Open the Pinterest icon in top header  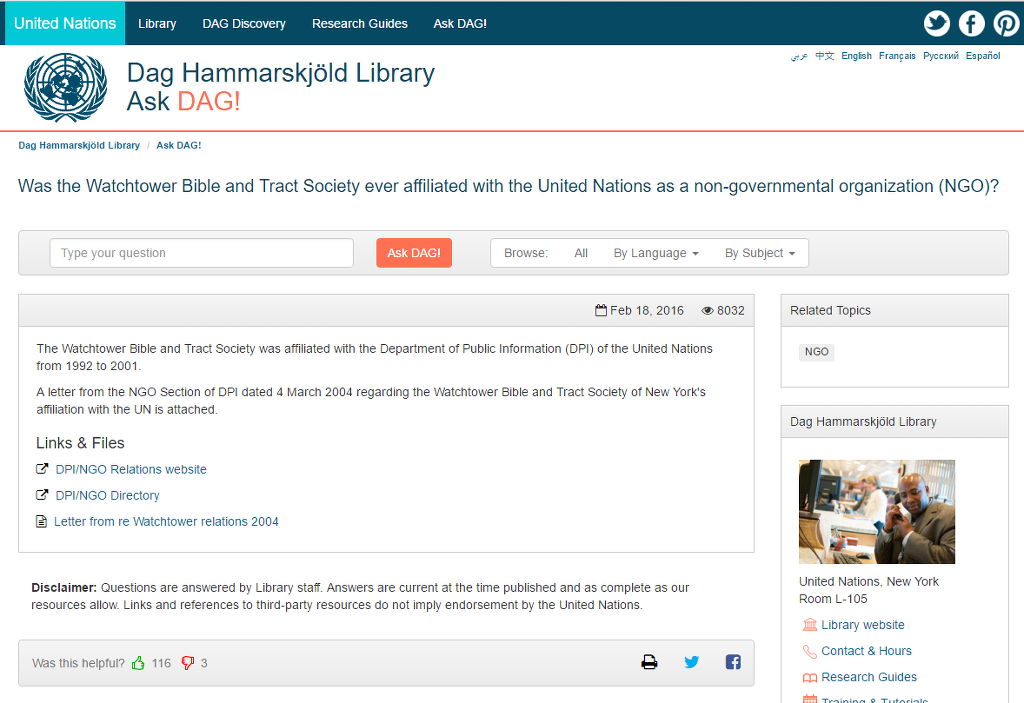(x=1006, y=24)
